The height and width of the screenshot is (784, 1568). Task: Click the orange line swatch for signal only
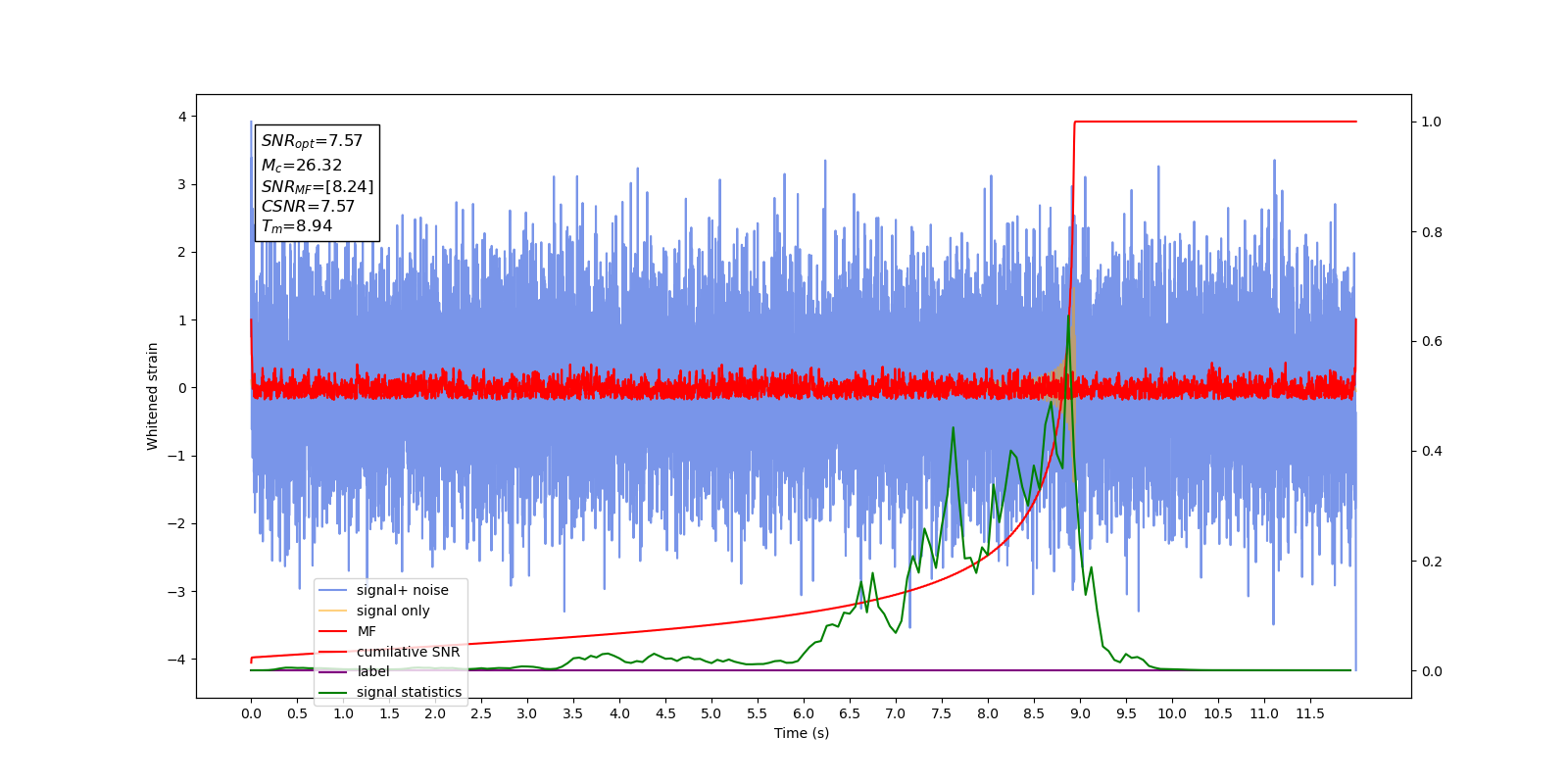pyautogui.click(x=333, y=611)
